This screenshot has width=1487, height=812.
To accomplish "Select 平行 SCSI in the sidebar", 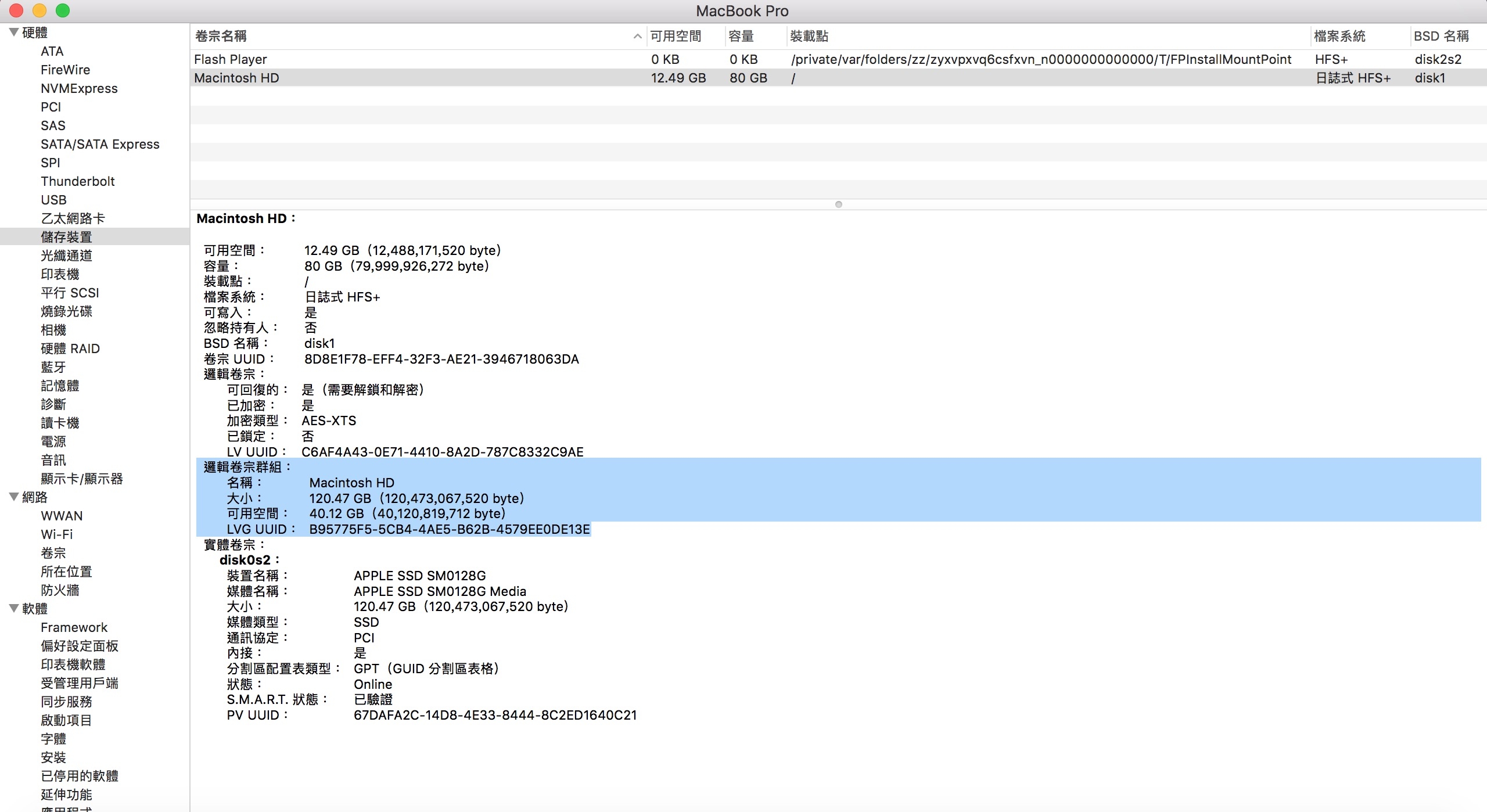I will (70, 293).
